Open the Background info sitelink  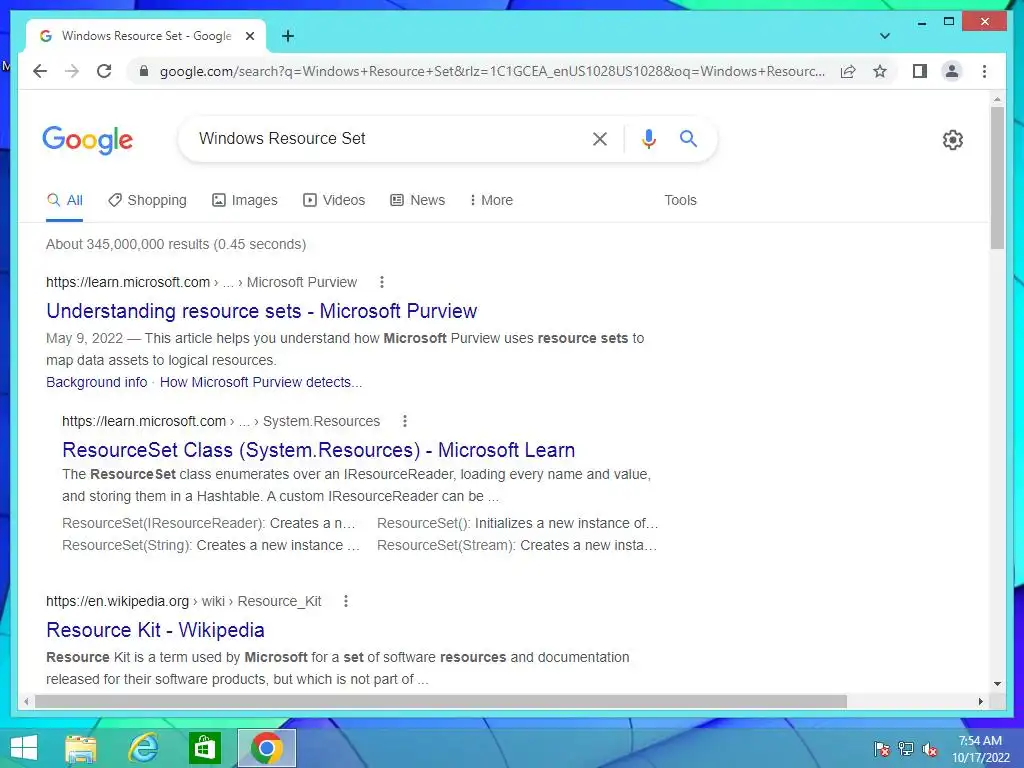[97, 382]
